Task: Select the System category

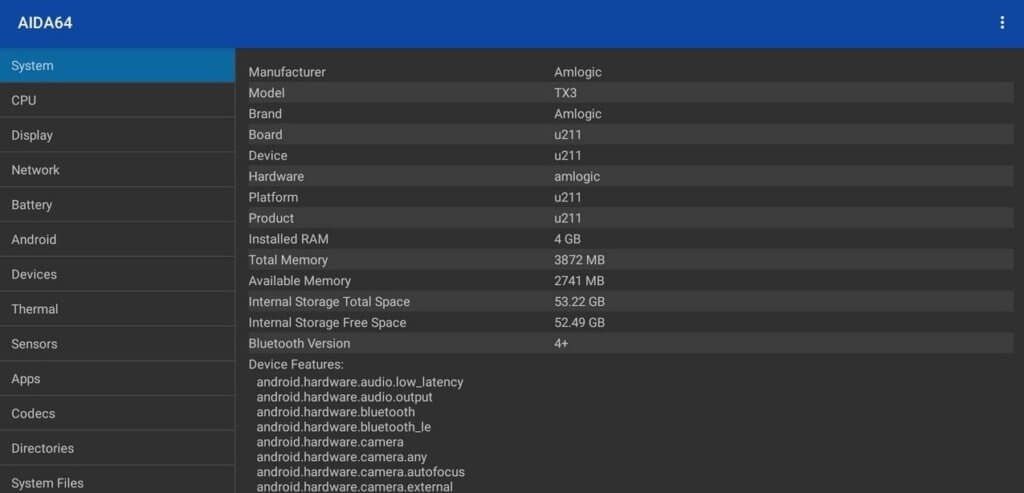Action: tap(118, 65)
